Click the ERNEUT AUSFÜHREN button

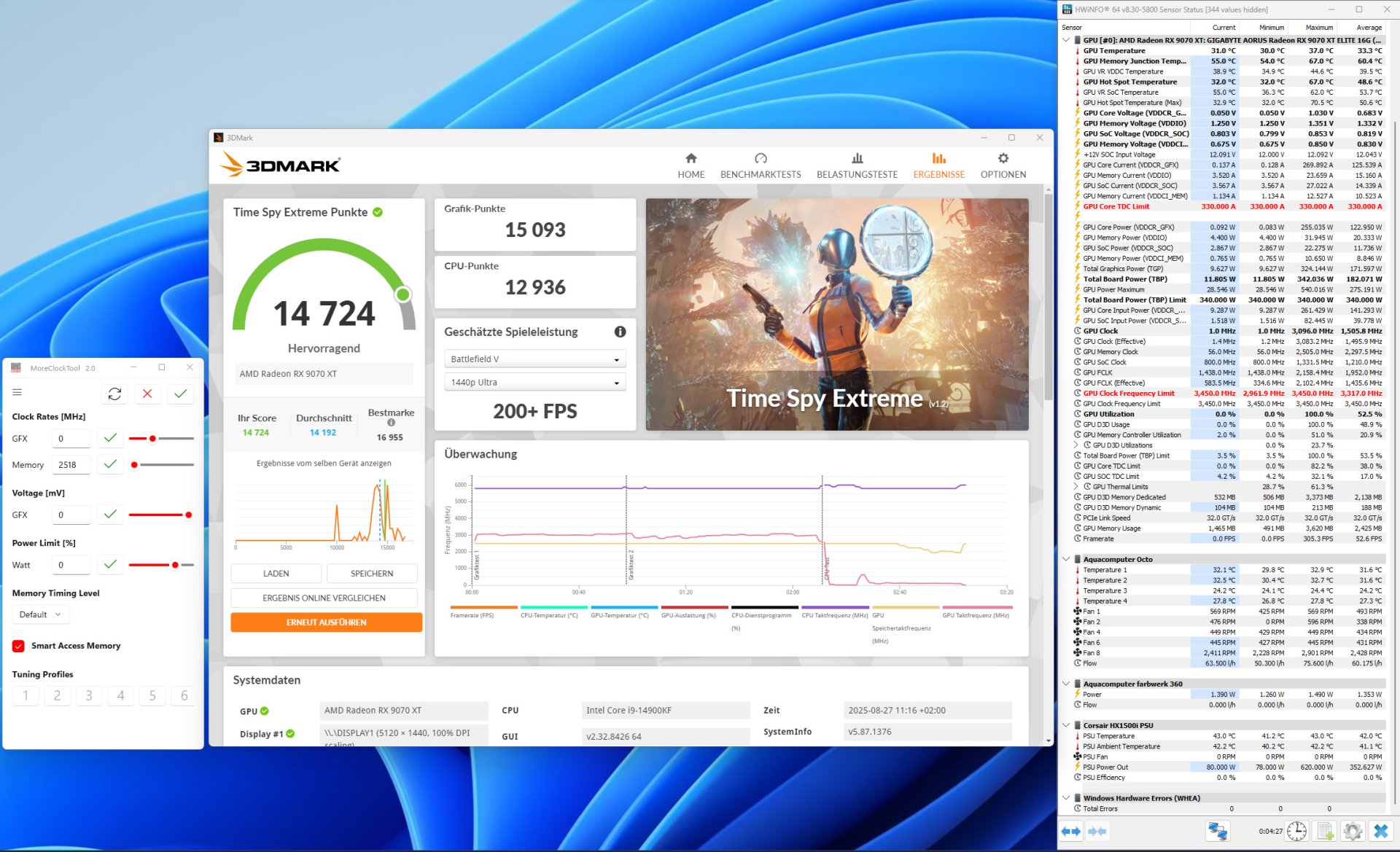(326, 622)
